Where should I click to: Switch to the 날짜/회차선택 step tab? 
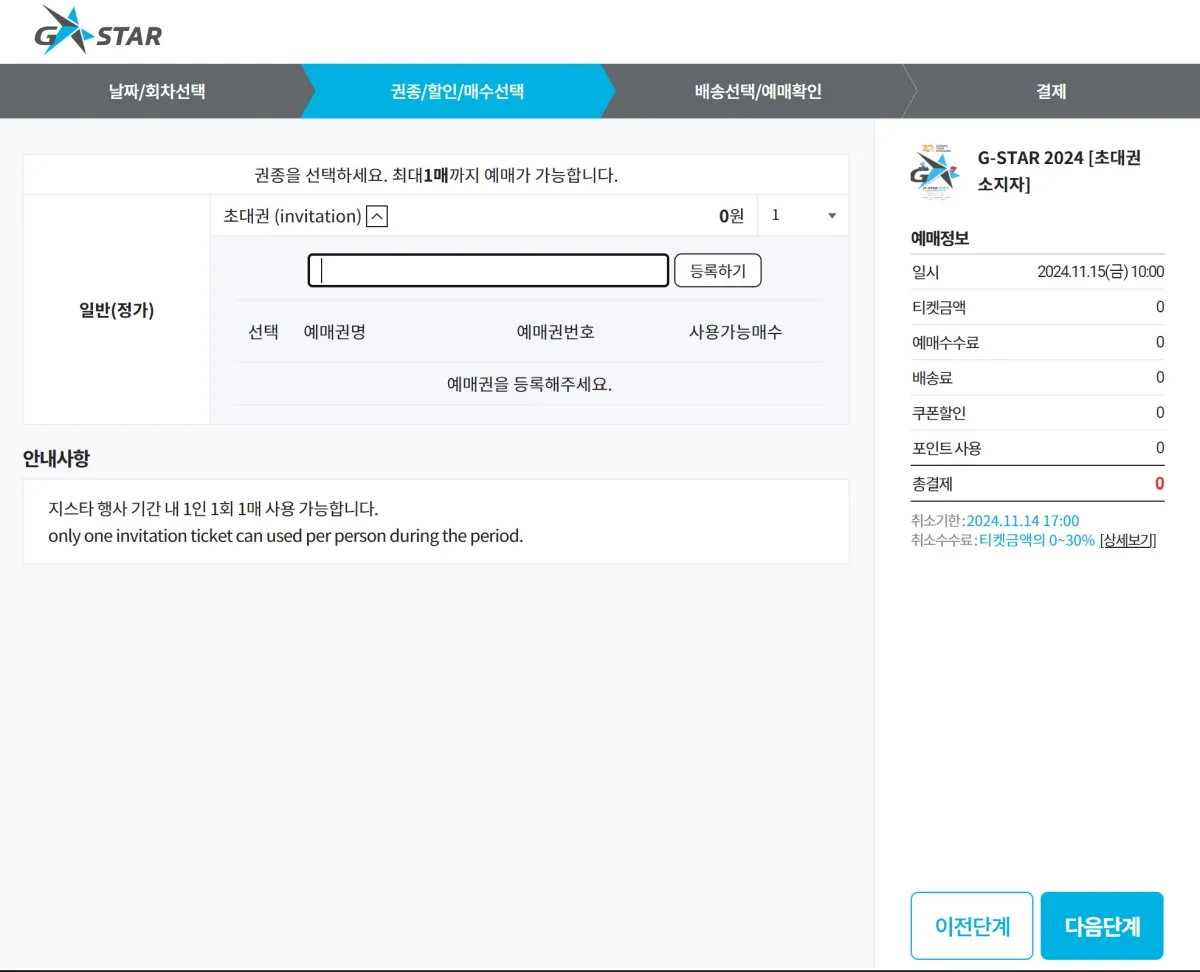click(155, 90)
